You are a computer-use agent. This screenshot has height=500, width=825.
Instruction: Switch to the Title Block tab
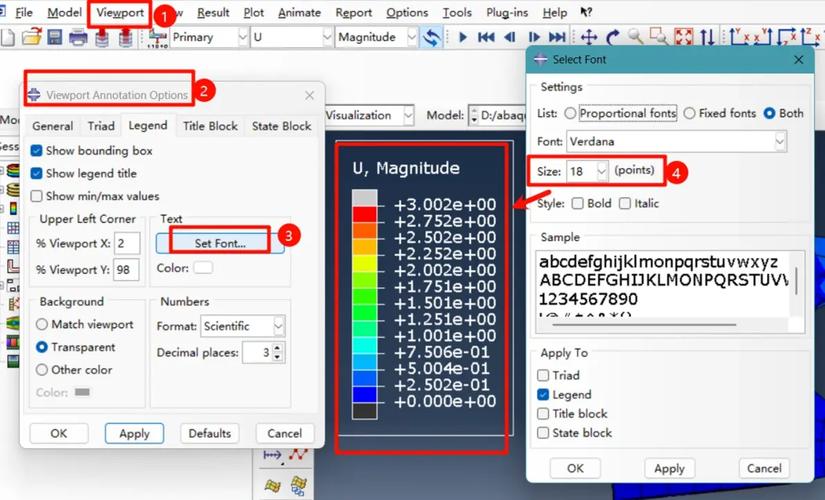210,126
